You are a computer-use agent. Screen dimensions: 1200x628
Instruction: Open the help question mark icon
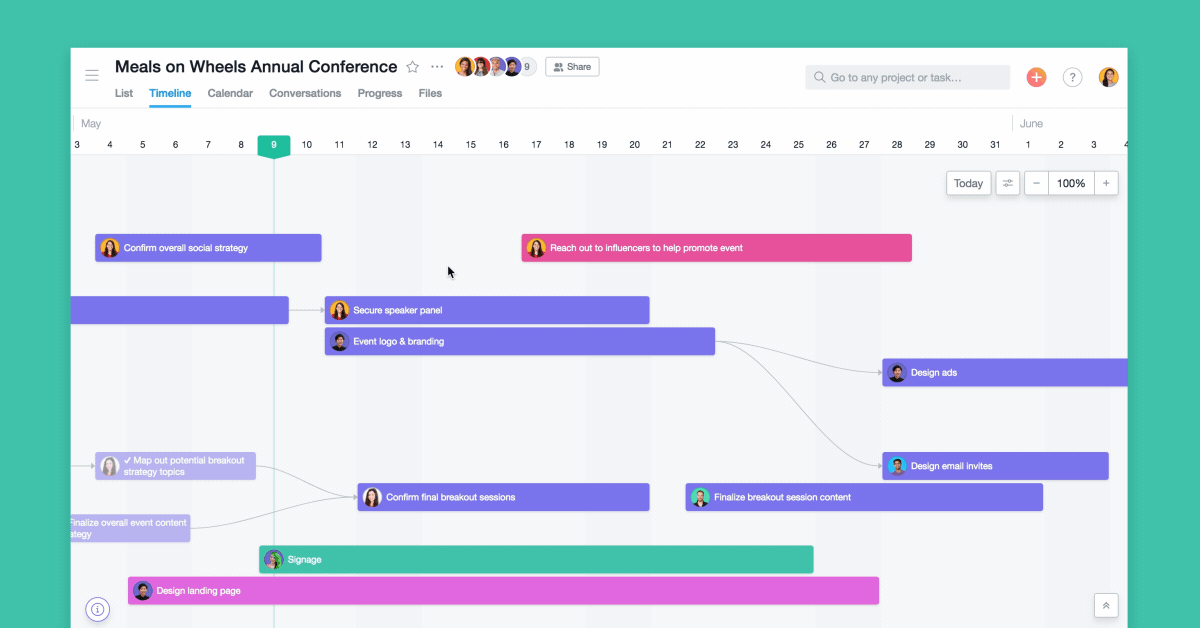(x=1072, y=76)
